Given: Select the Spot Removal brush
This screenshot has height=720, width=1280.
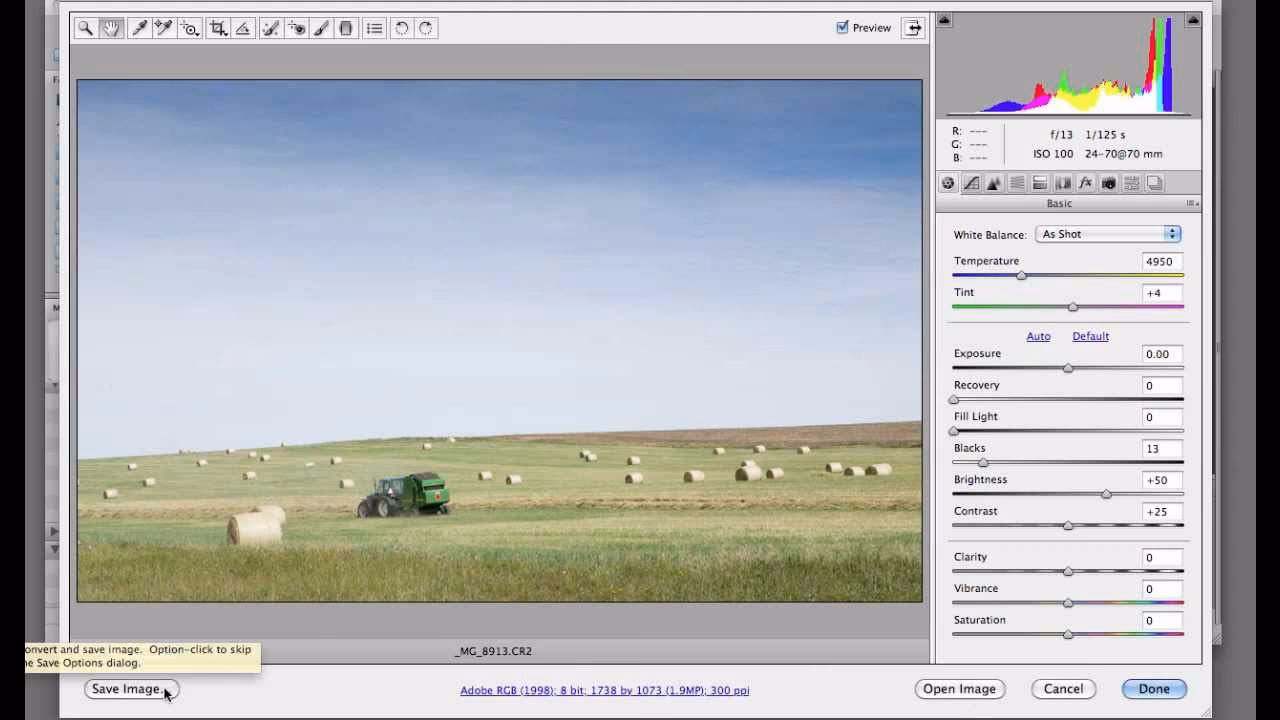Looking at the screenshot, I should [270, 28].
